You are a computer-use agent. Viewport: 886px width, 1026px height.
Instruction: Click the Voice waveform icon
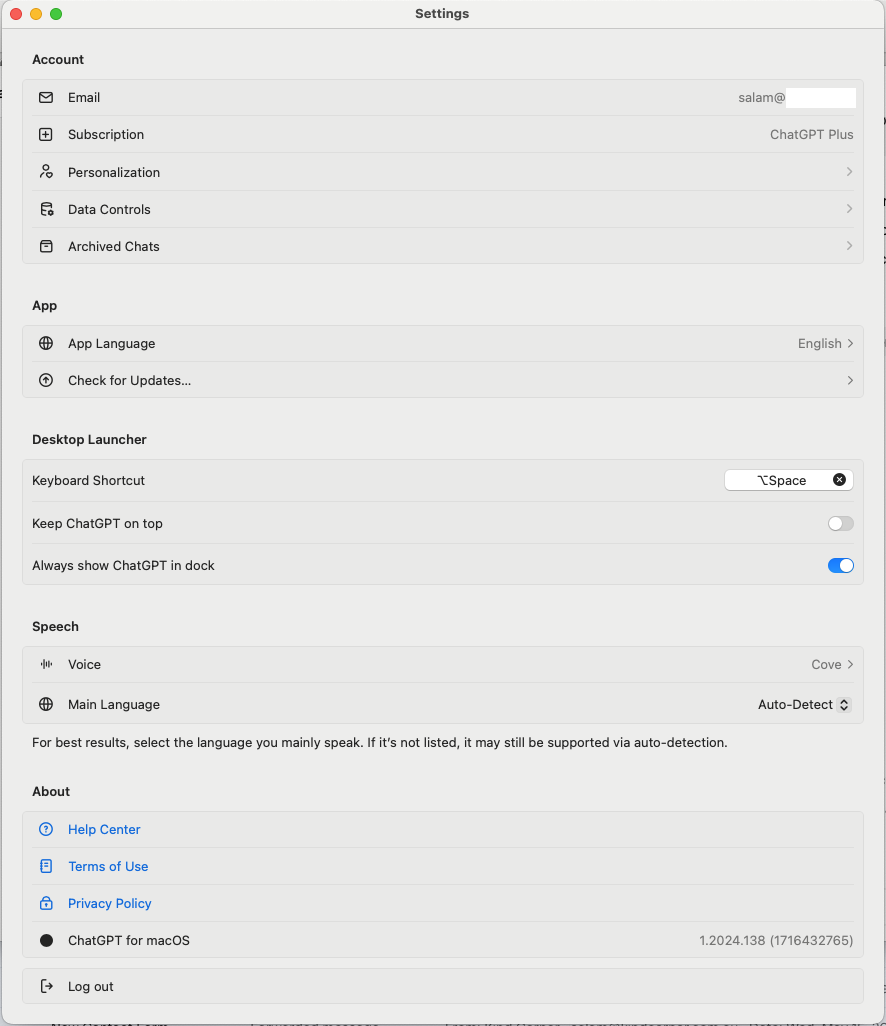tap(46, 664)
